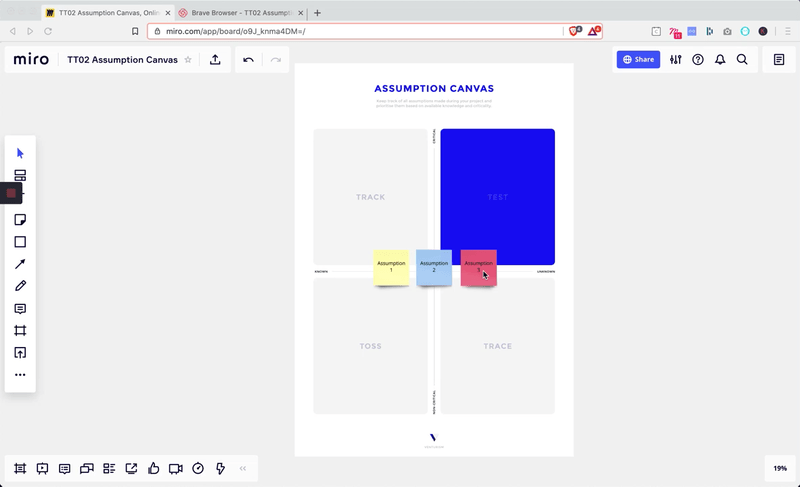
Task: Open the timer tool
Action: (x=198, y=468)
